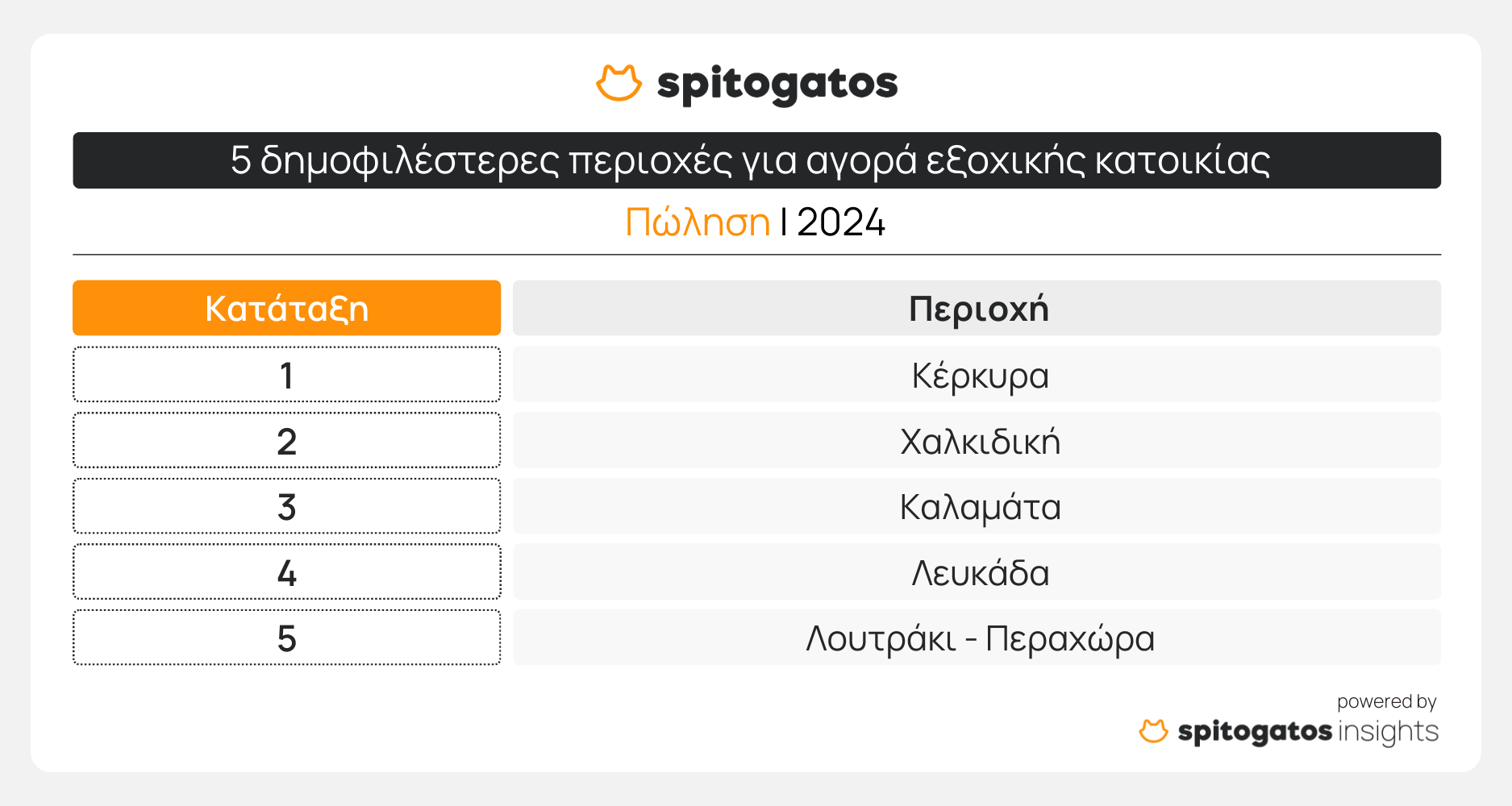Click the dark title banner
Screen dimensions: 1512x806
tap(756, 160)
